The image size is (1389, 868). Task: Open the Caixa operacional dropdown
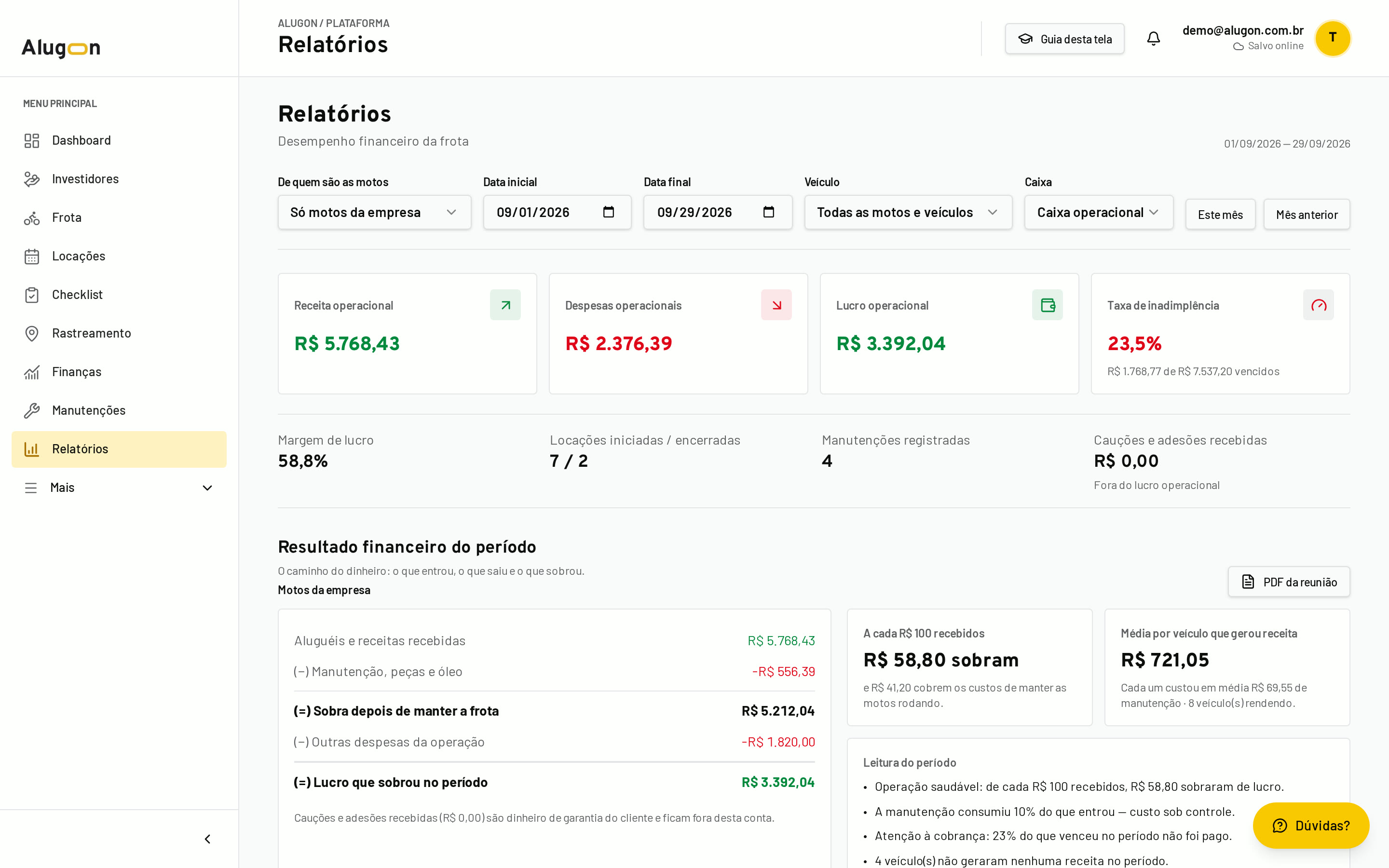point(1099,212)
